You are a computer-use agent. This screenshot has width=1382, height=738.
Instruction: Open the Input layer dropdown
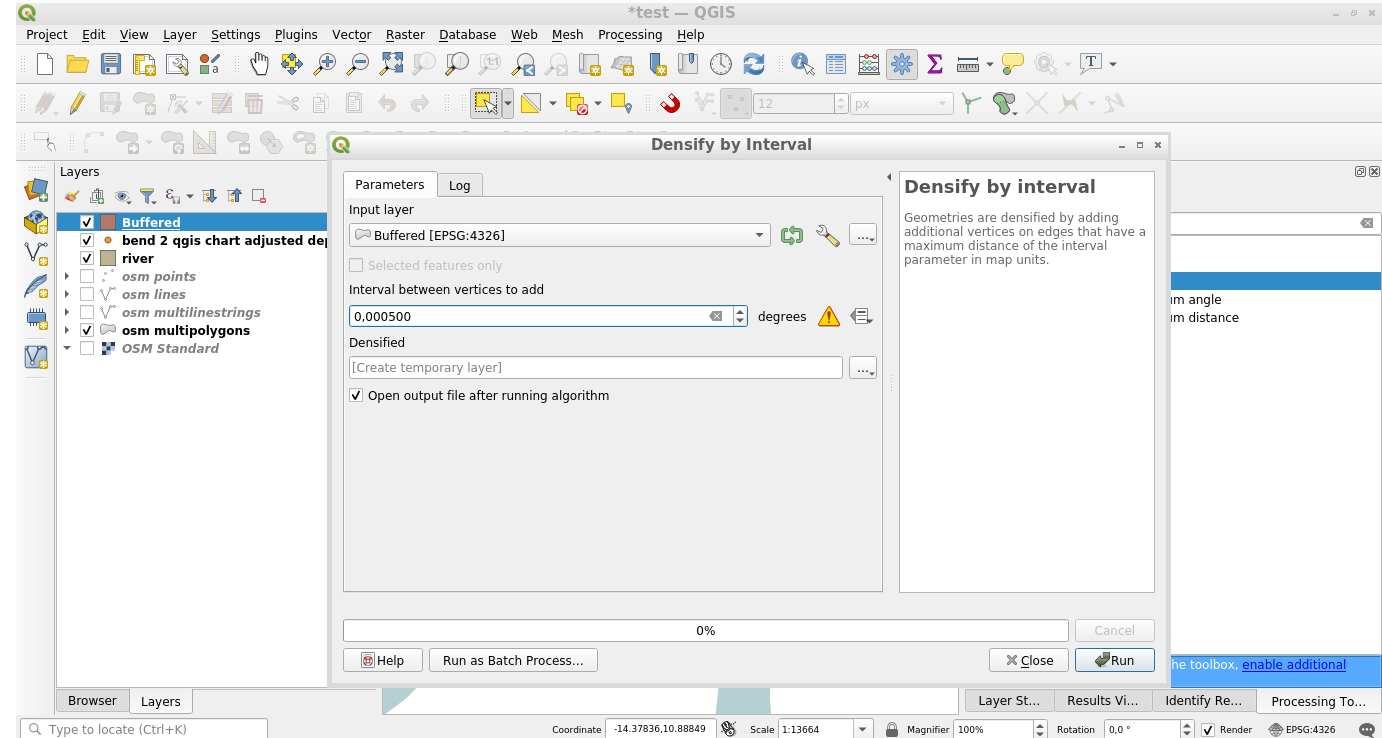click(x=560, y=235)
